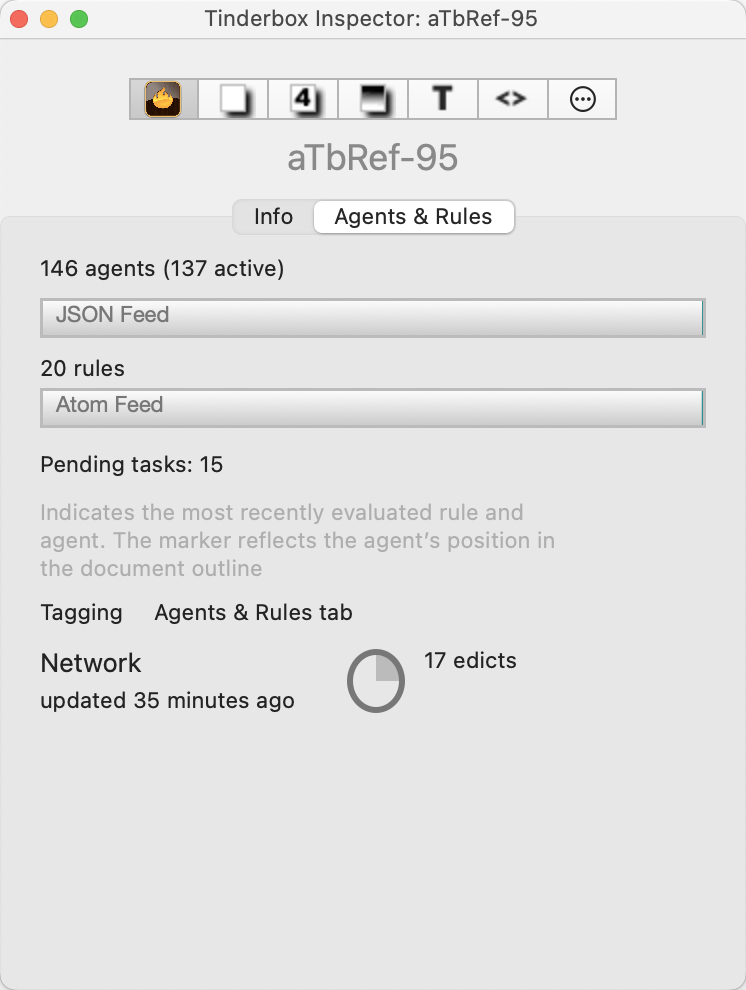Click the aTbRef-95 document title

tap(372, 158)
